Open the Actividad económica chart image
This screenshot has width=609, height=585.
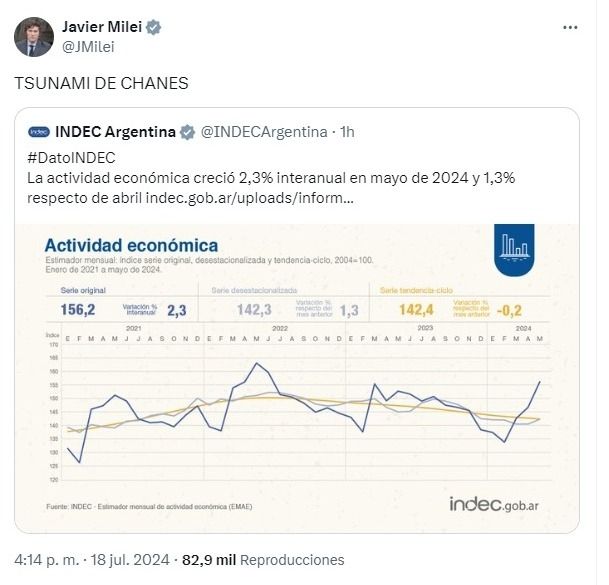click(x=297, y=378)
